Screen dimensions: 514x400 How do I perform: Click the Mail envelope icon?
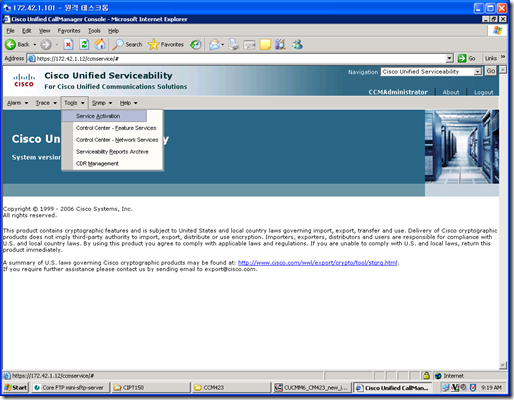coord(214,44)
